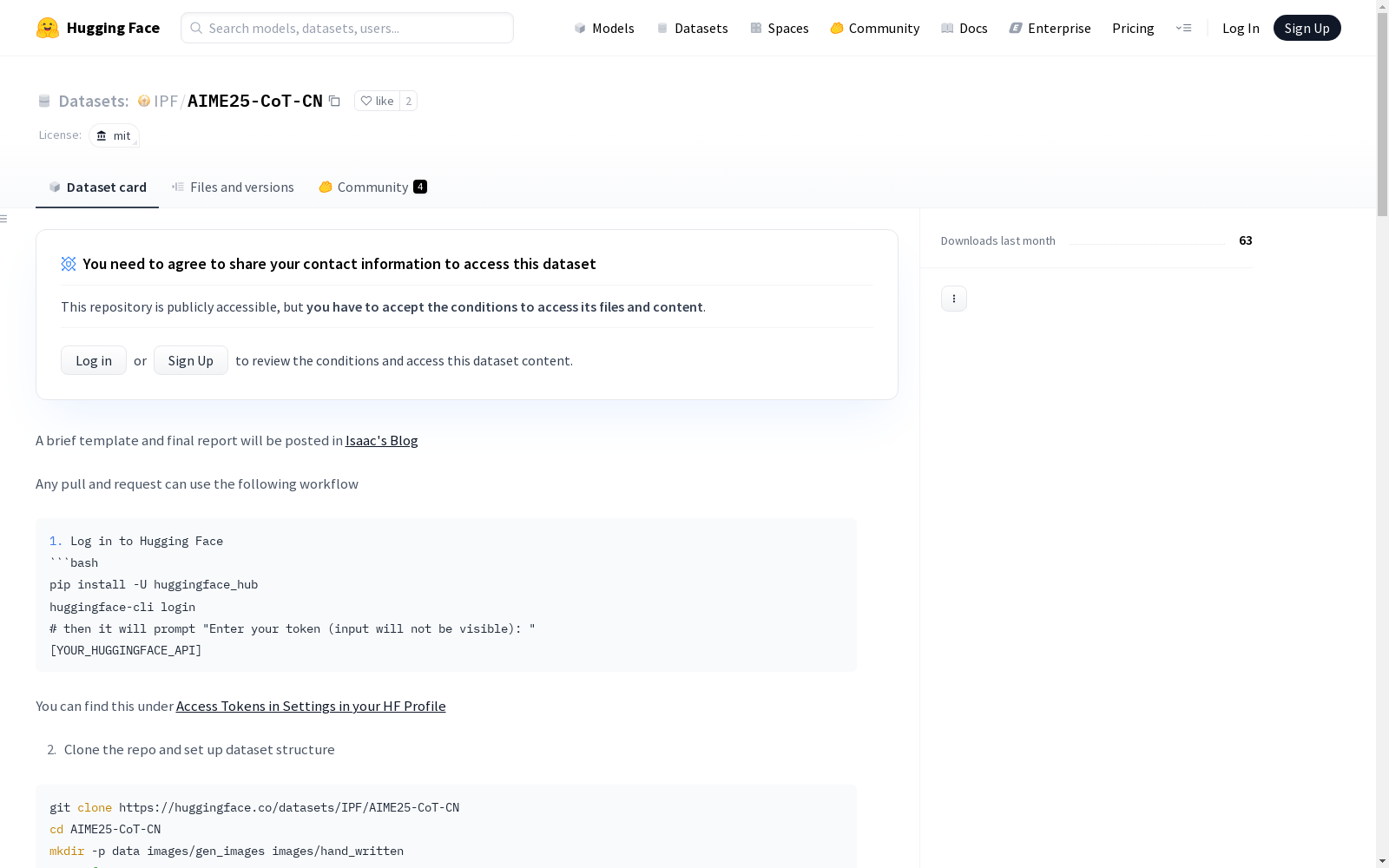Focus the search models, datasets, users field

pyautogui.click(x=347, y=28)
